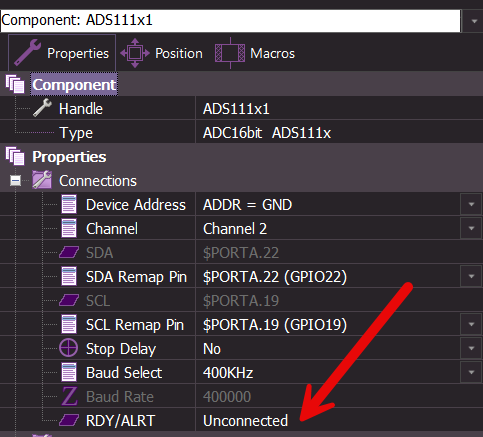Open the Component selector dropdown arrow

coord(474,21)
